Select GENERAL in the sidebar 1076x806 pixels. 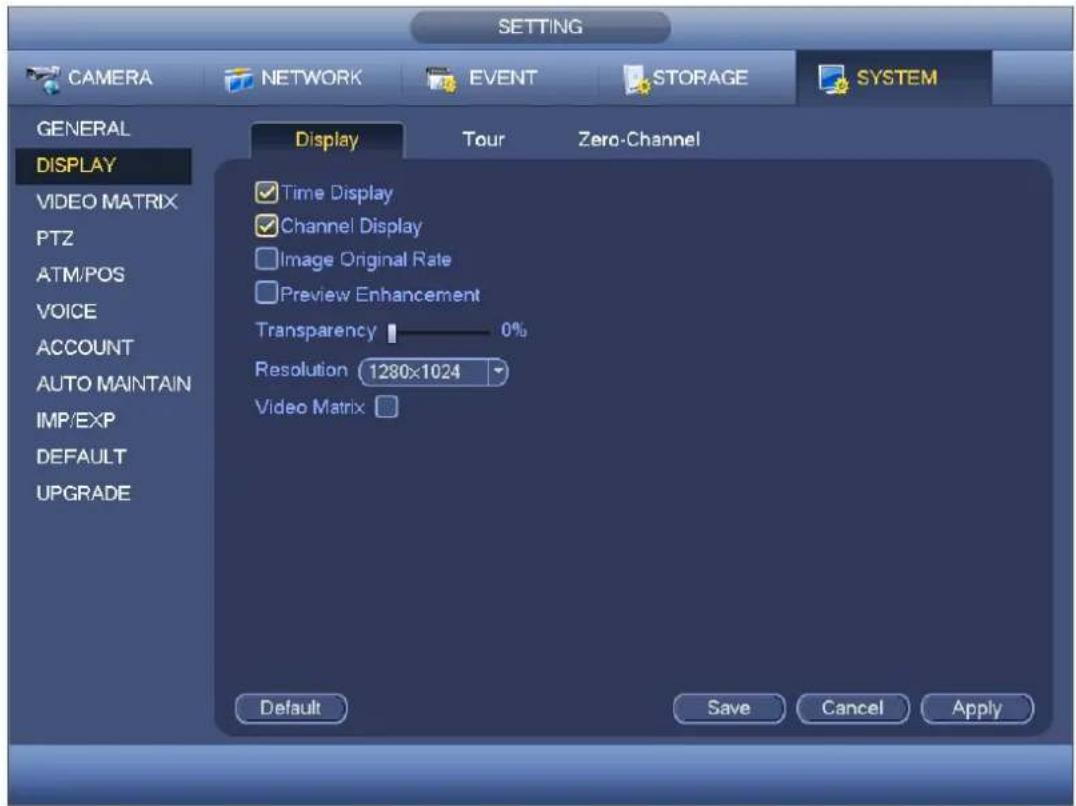[x=83, y=129]
